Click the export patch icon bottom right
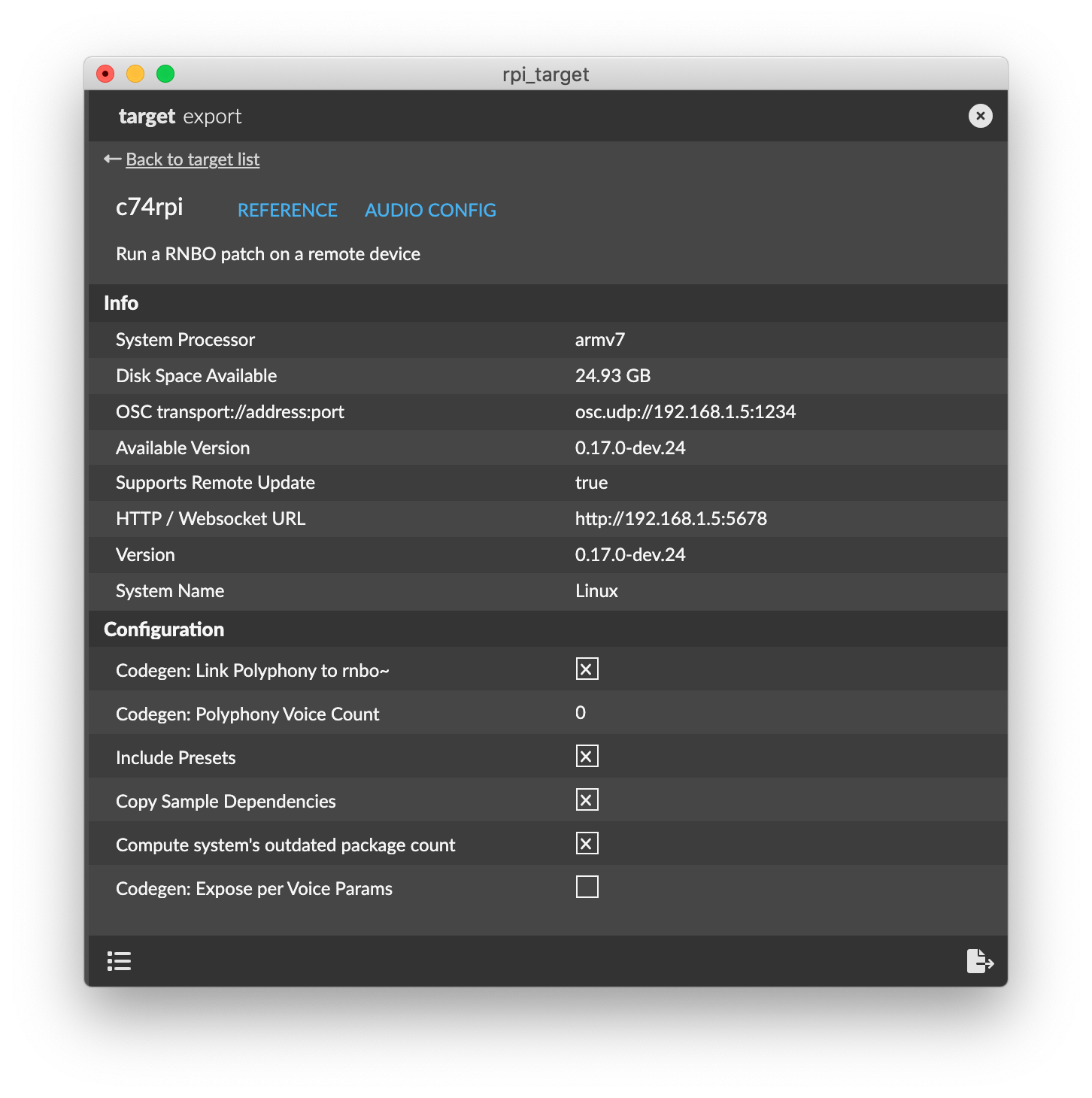This screenshot has height=1098, width=1092. [x=980, y=960]
